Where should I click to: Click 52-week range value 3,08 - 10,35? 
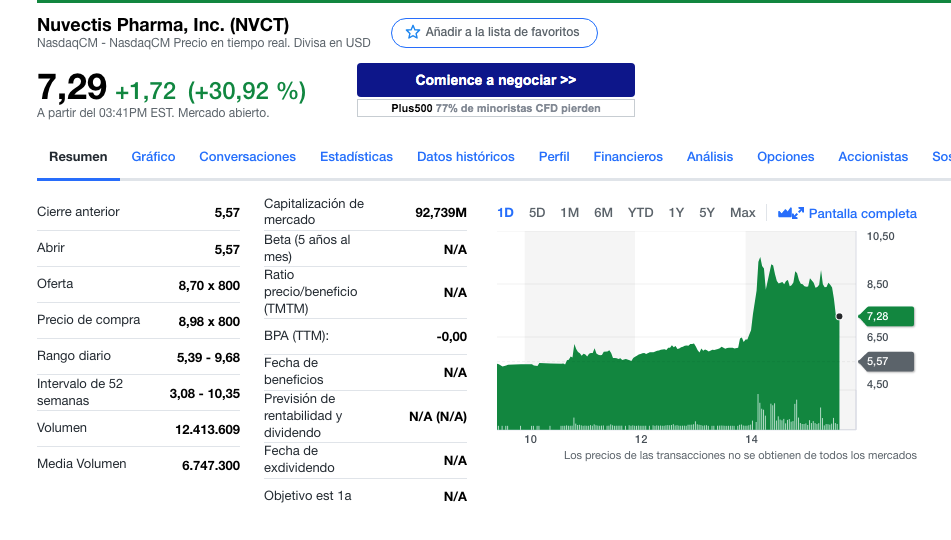(x=205, y=394)
